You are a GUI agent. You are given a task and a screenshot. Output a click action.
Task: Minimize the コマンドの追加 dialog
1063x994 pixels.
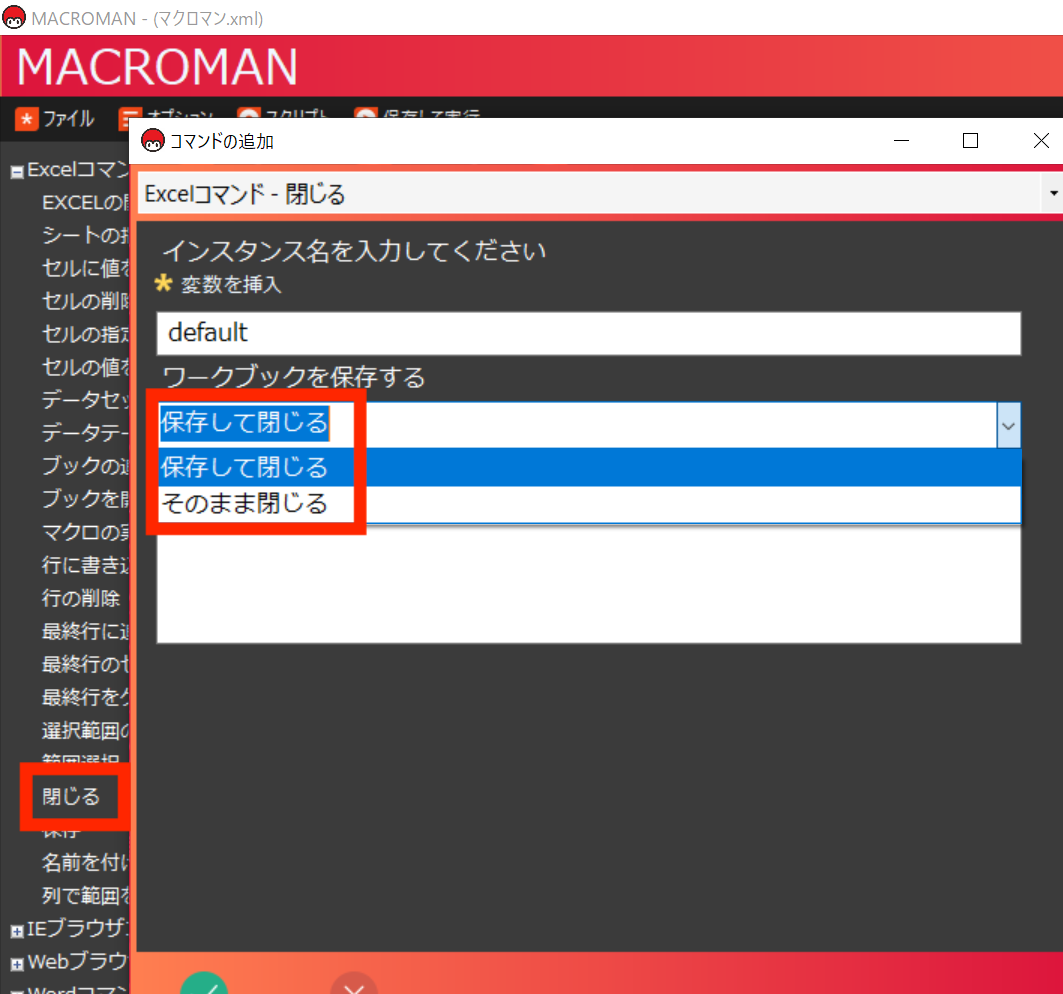coord(901,140)
